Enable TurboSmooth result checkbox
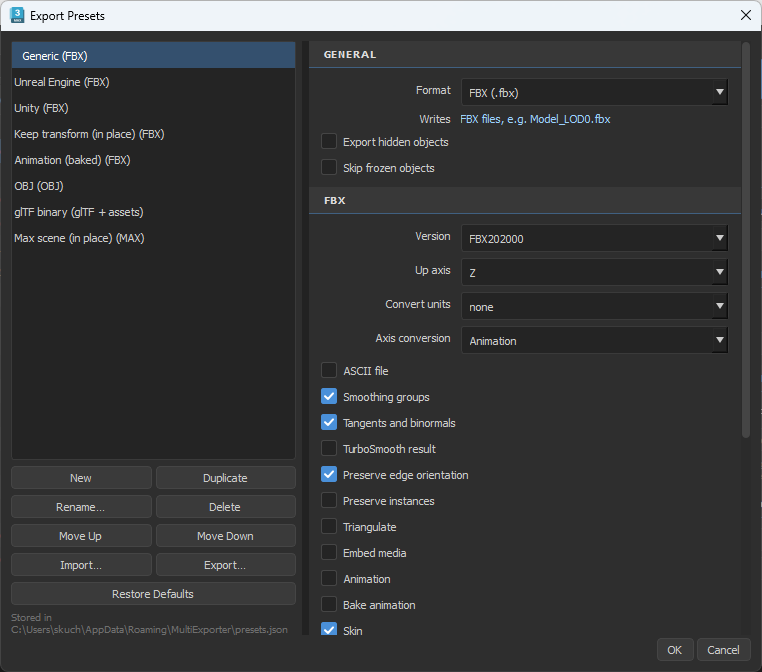Image resolution: width=762 pixels, height=672 pixels. click(329, 448)
